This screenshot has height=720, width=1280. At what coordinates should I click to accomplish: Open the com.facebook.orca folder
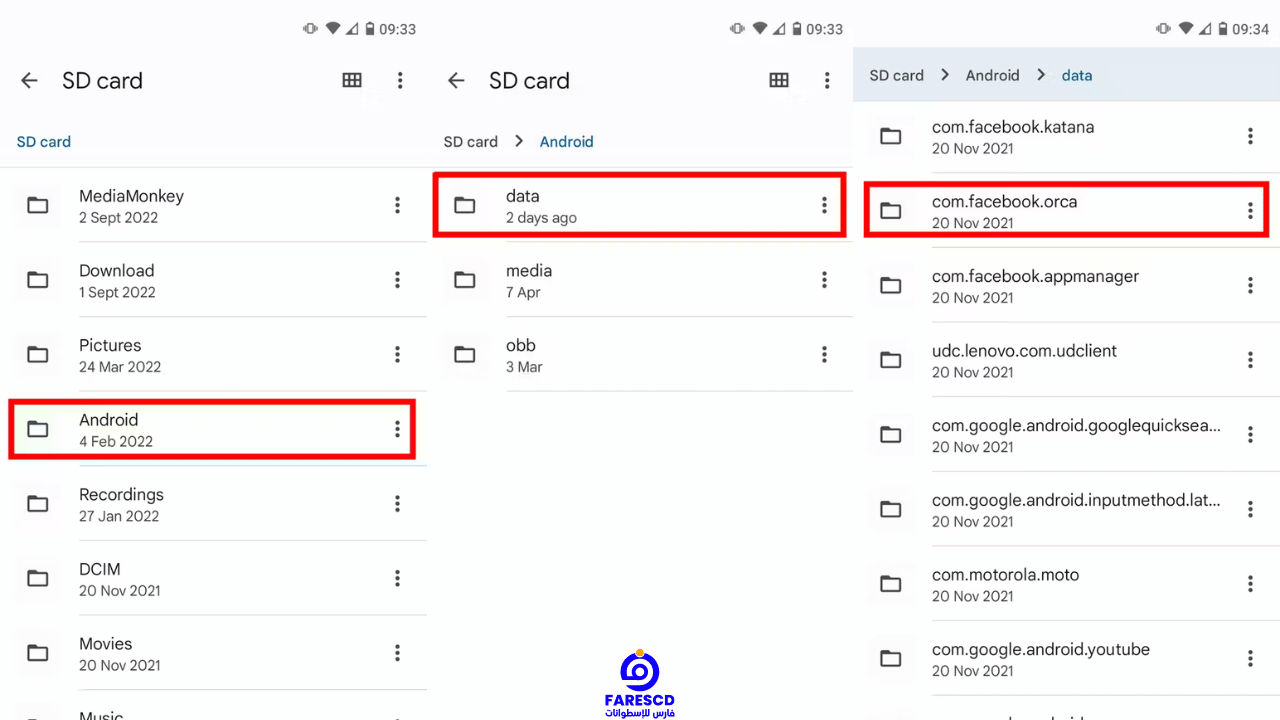1066,210
